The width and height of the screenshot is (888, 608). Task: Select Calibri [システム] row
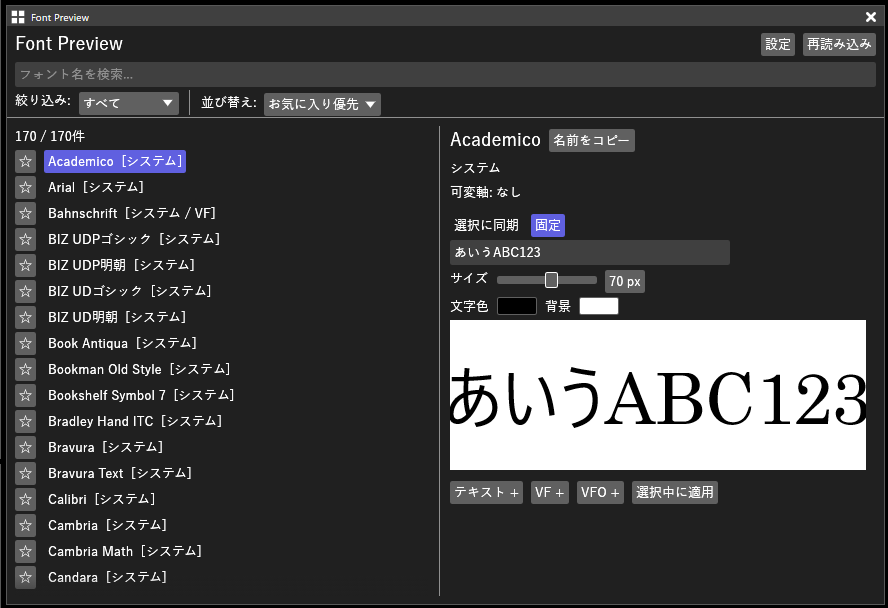tap(101, 500)
